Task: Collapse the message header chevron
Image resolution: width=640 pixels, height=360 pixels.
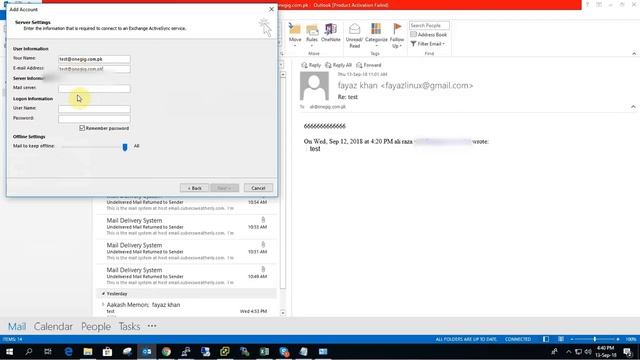Action: click(633, 107)
